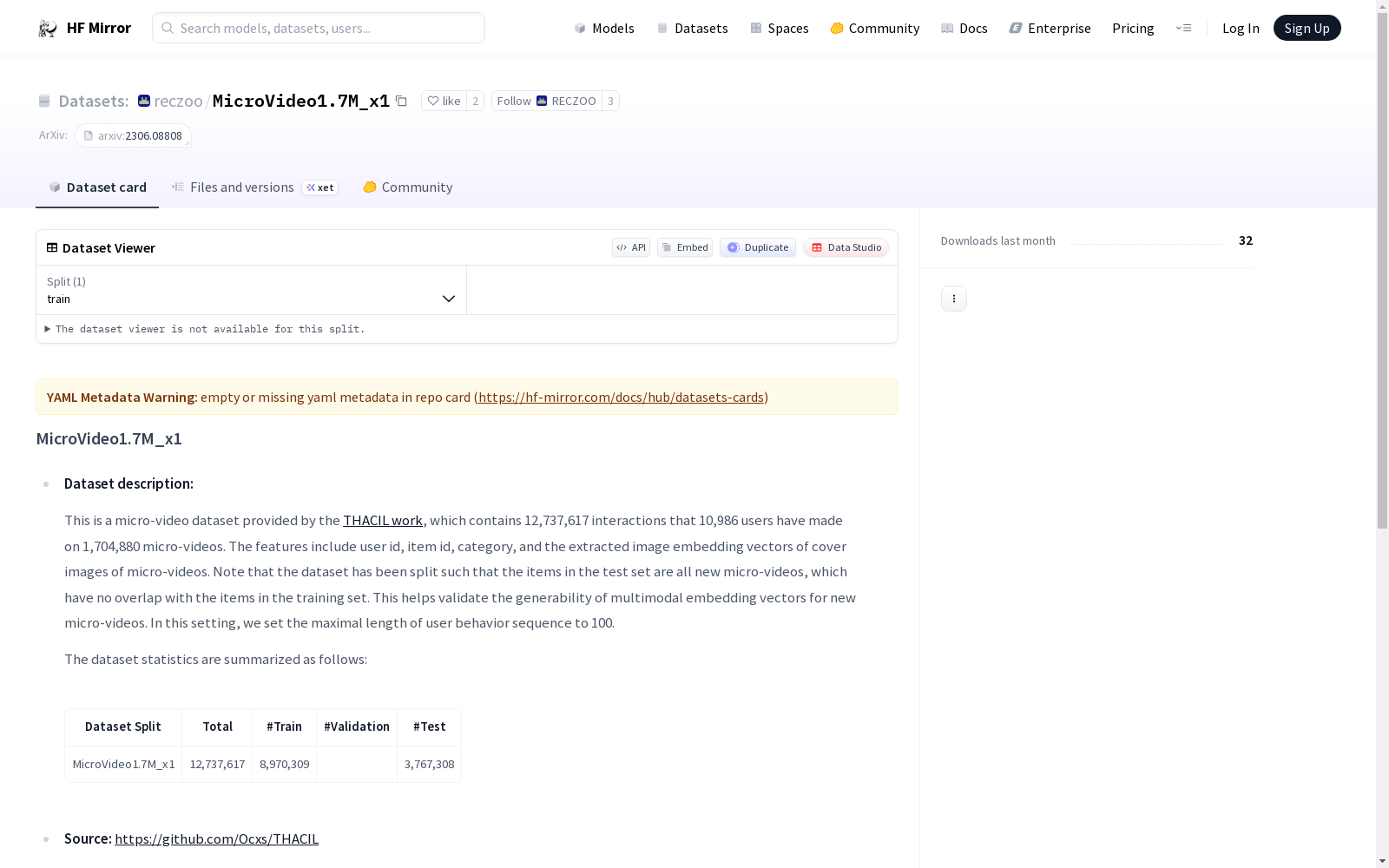Click the Sign Up button
This screenshot has width=1389, height=868.
(x=1307, y=28)
